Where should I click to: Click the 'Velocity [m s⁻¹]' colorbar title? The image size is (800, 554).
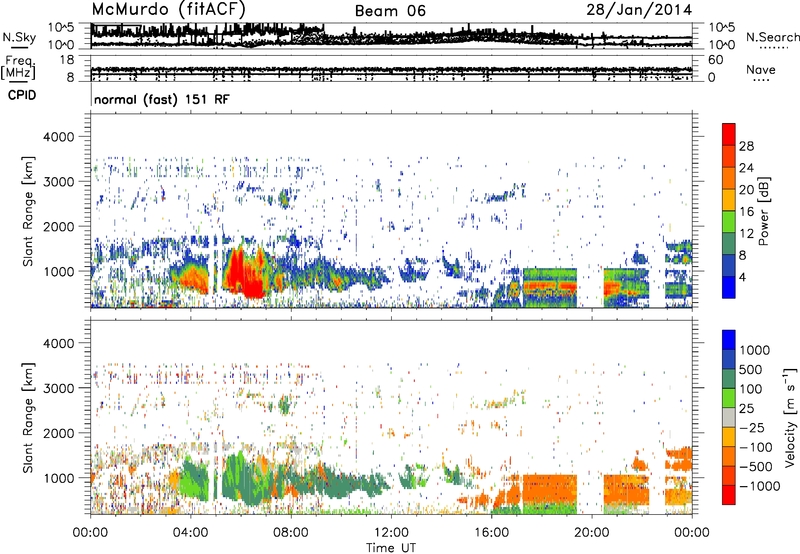coord(790,417)
